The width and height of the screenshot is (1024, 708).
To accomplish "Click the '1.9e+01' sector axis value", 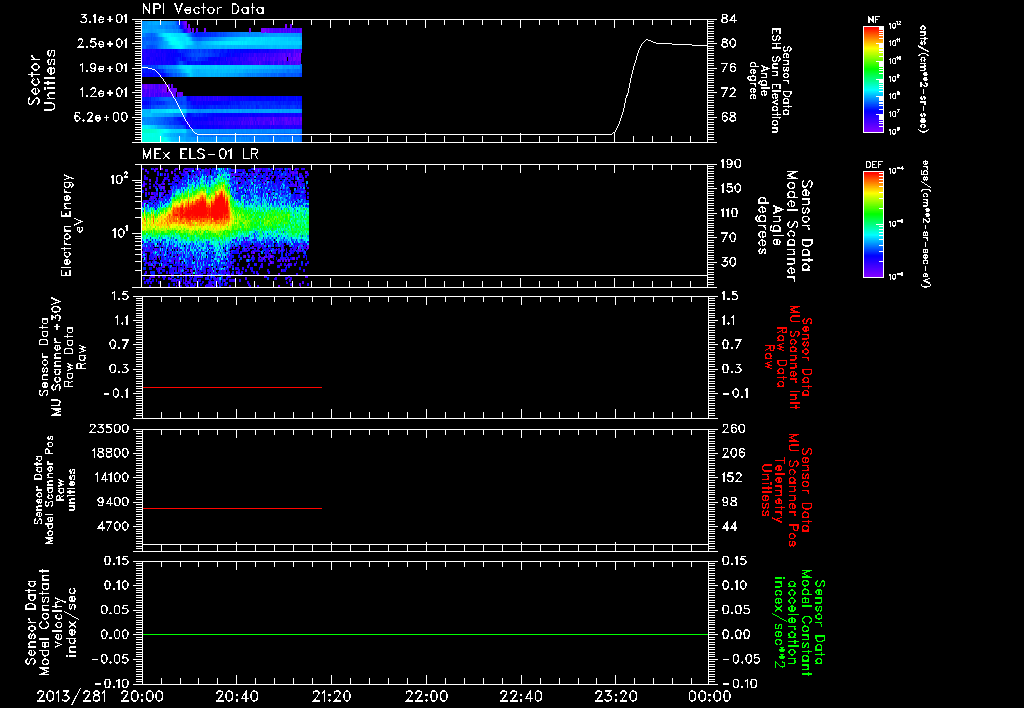I will (106, 68).
